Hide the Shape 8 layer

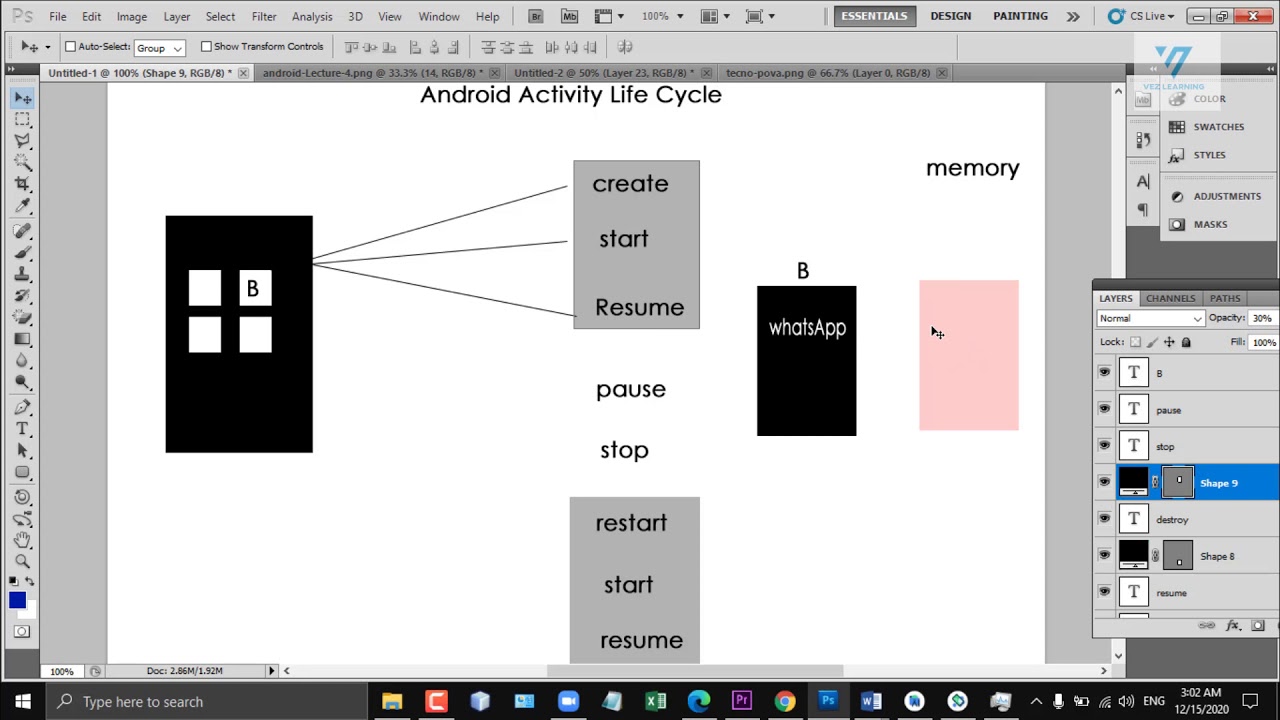[x=1104, y=556]
